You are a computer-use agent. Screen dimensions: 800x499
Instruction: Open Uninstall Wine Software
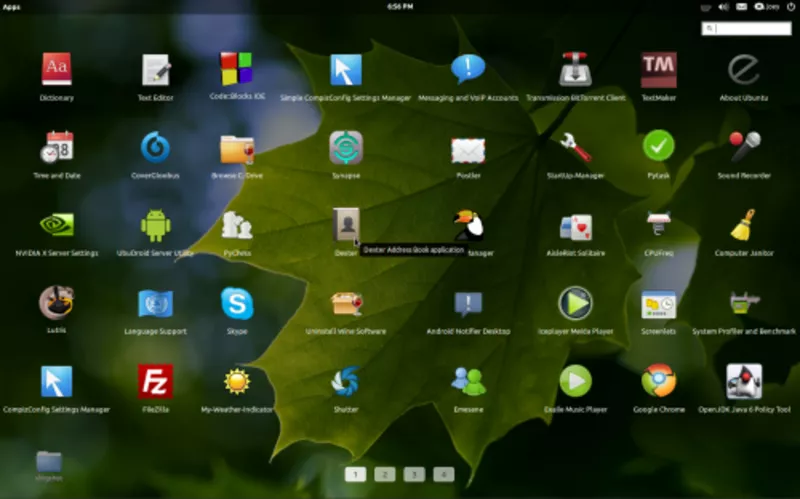coord(346,304)
